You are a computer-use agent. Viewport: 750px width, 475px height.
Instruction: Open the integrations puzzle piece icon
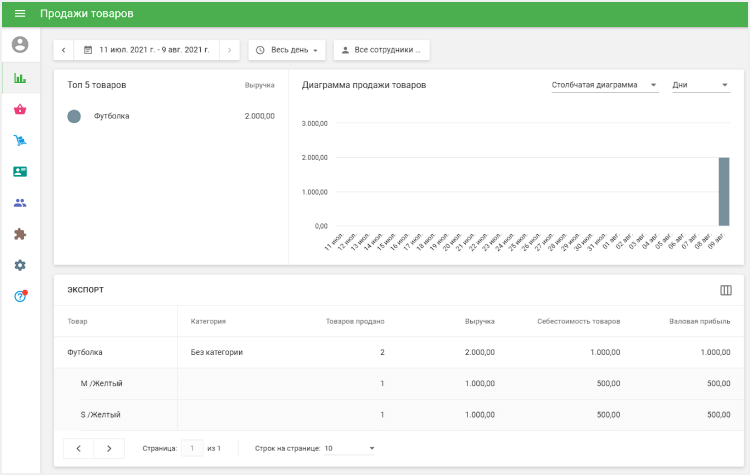coord(20,234)
